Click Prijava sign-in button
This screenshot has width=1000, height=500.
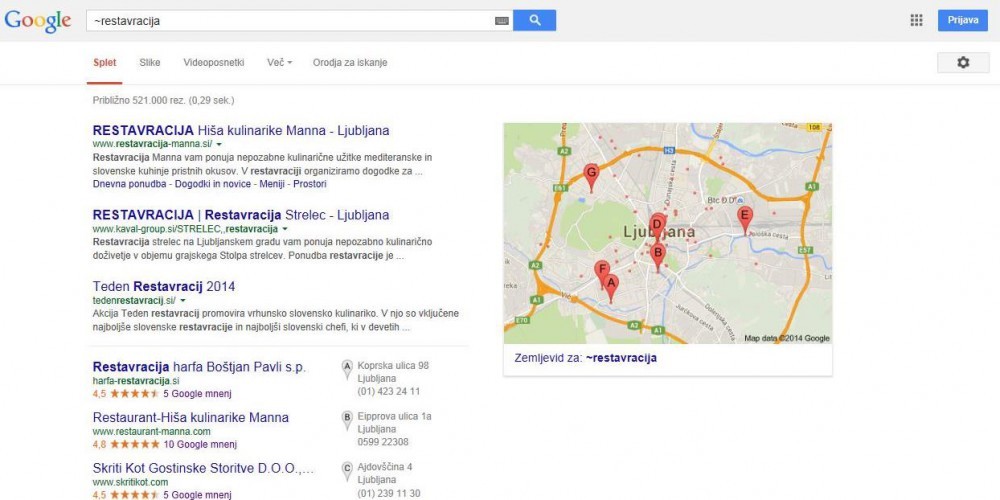click(962, 20)
